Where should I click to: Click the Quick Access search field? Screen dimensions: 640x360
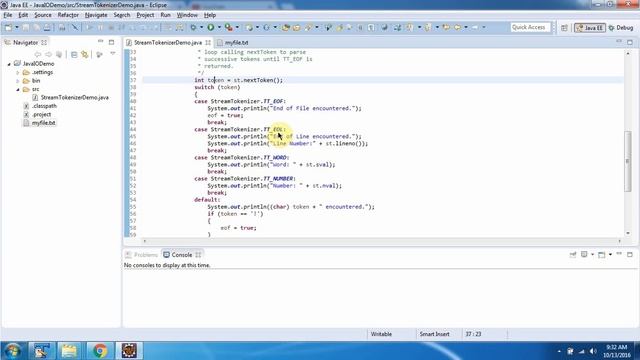(x=530, y=27)
